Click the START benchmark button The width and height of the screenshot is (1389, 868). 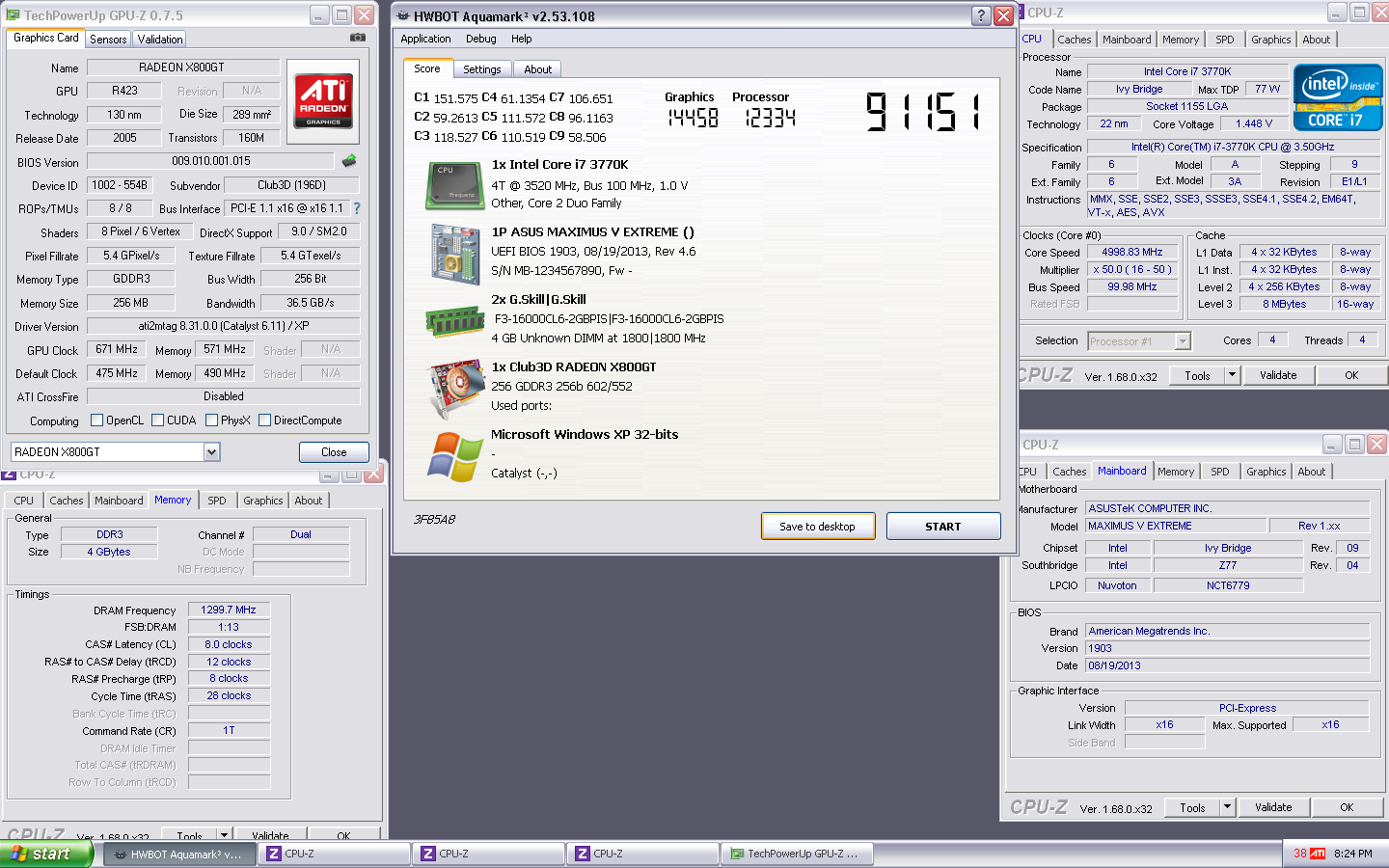[x=942, y=527]
